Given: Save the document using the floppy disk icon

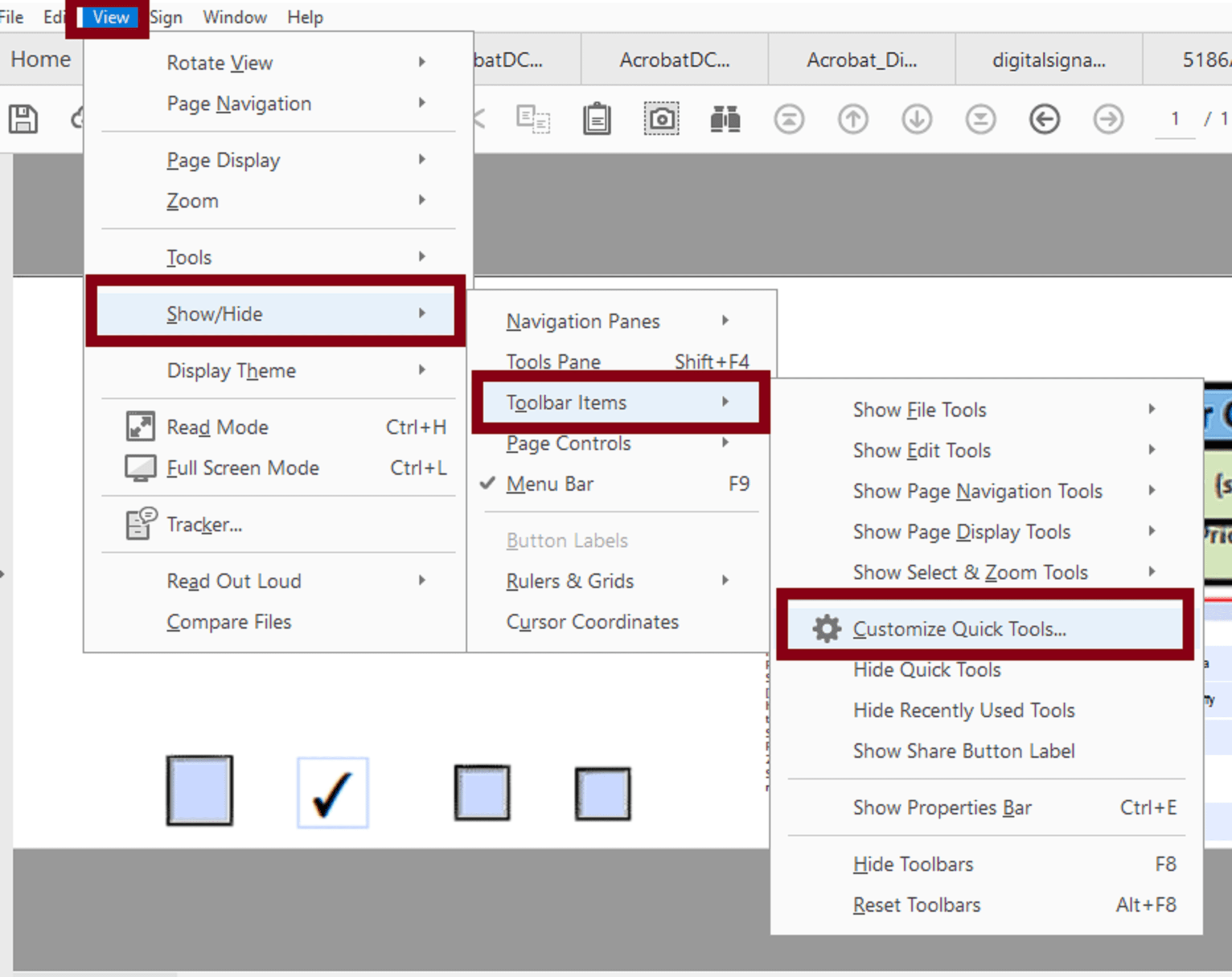Looking at the screenshot, I should tap(23, 118).
